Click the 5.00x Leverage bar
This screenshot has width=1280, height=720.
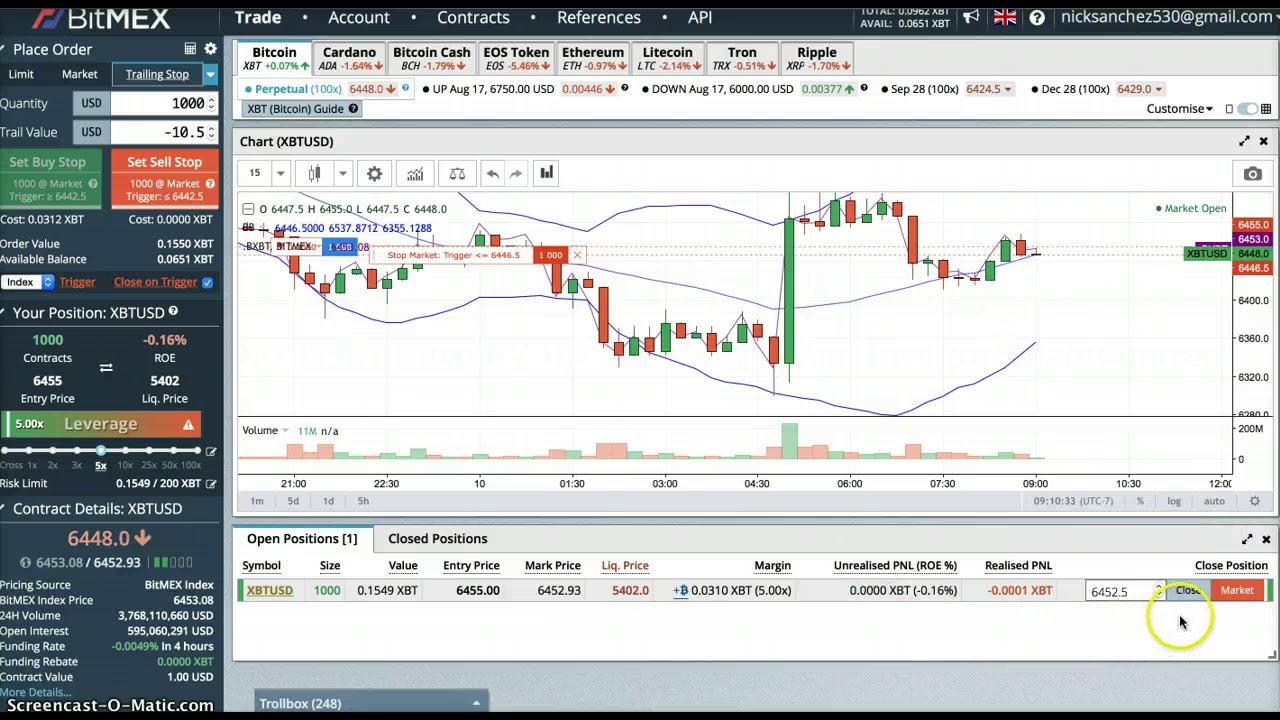100,425
